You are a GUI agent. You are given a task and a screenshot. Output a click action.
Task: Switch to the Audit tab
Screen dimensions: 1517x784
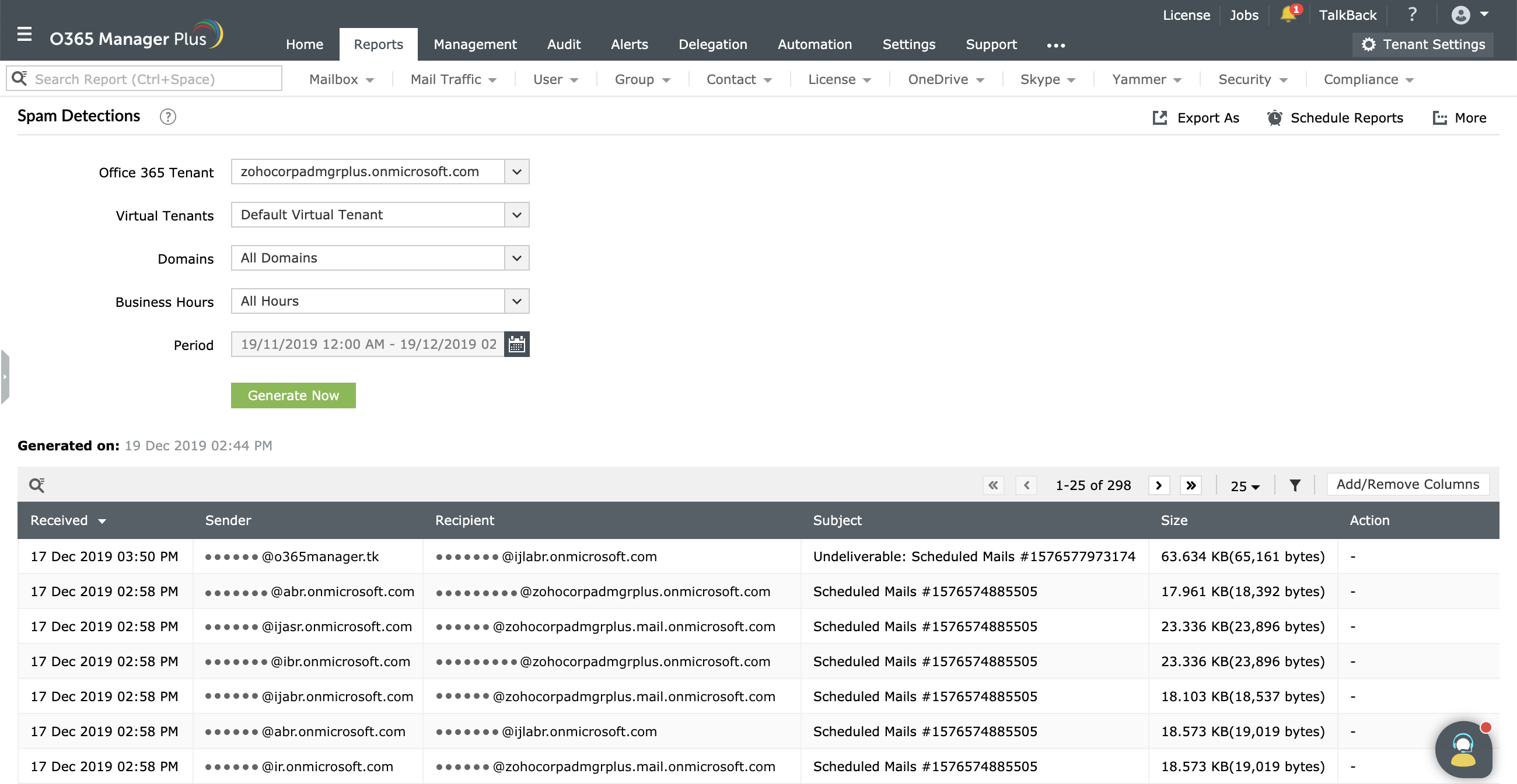pyautogui.click(x=563, y=44)
